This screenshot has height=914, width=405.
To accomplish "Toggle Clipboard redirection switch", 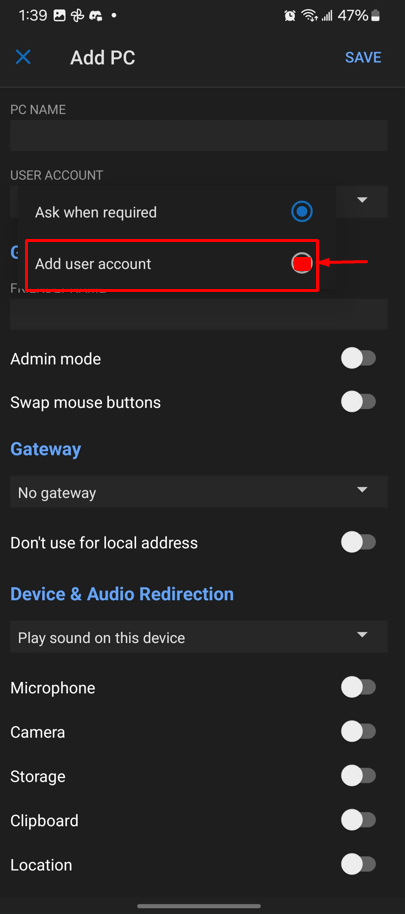I will point(358,821).
